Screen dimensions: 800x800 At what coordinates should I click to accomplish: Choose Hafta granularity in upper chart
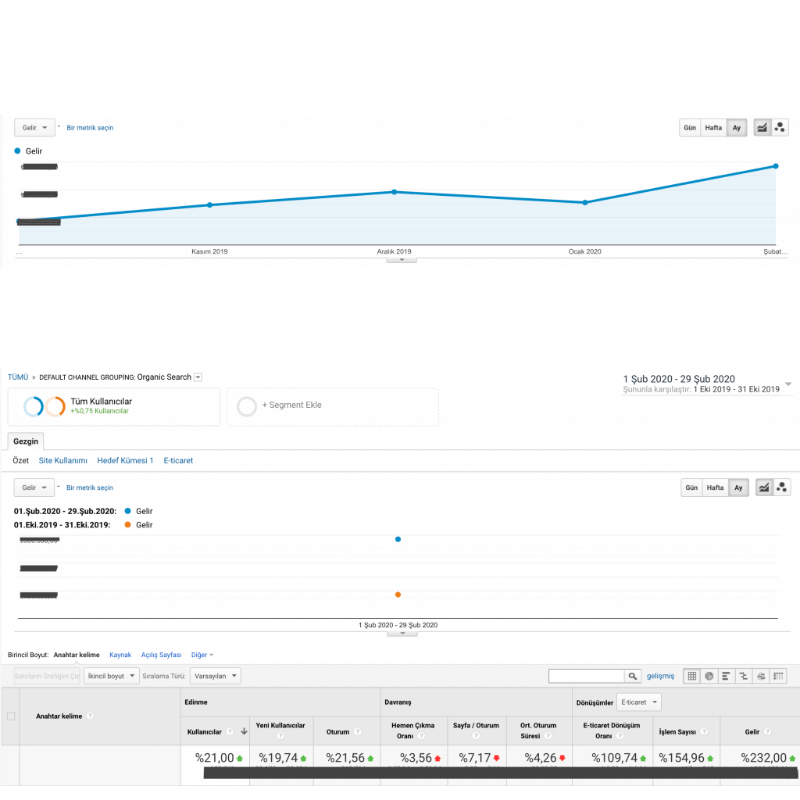(713, 128)
